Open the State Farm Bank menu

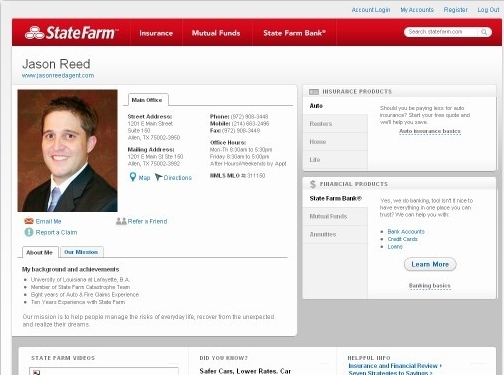(x=294, y=33)
